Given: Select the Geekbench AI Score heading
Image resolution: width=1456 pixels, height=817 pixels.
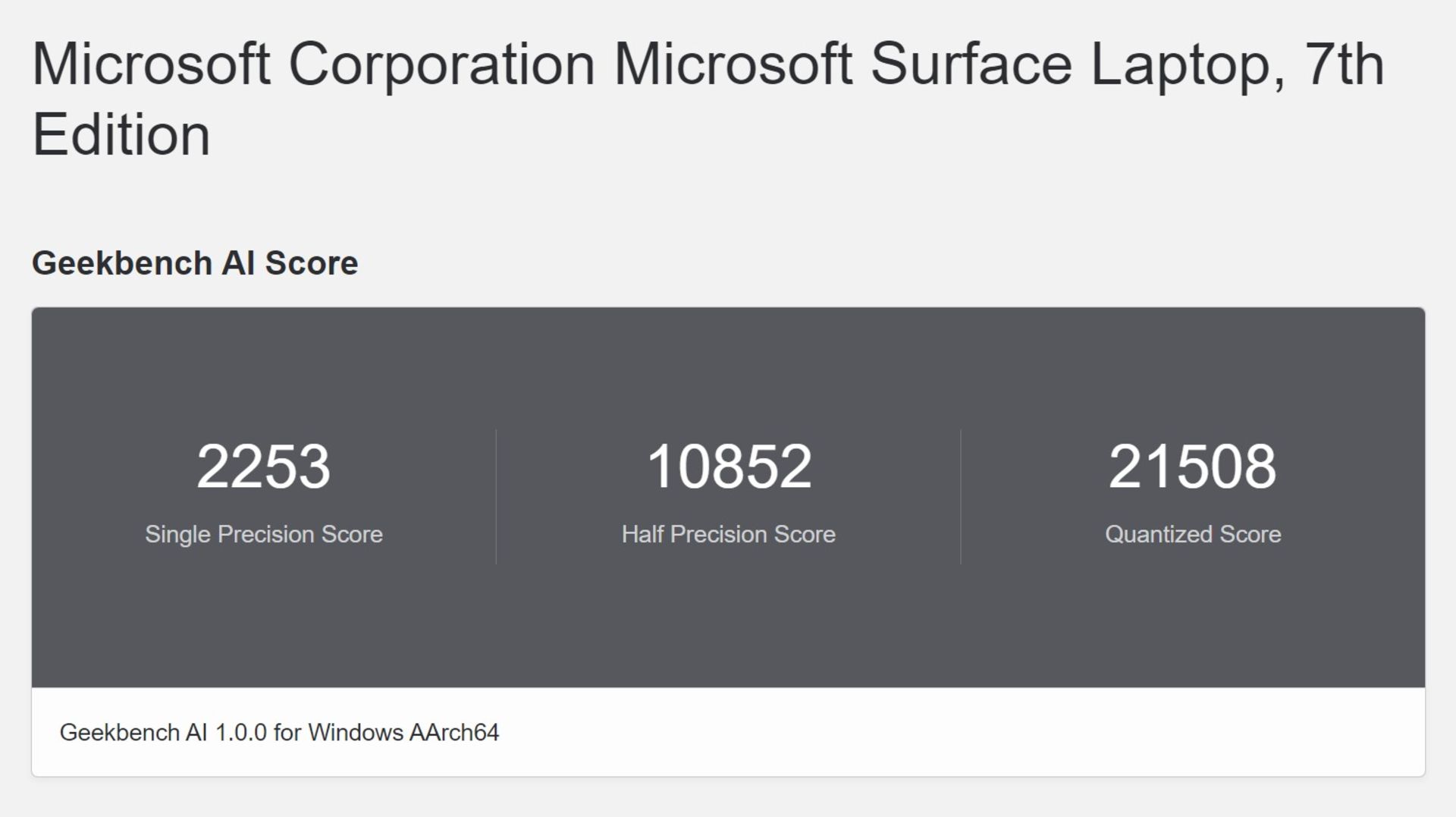Looking at the screenshot, I should (x=195, y=263).
